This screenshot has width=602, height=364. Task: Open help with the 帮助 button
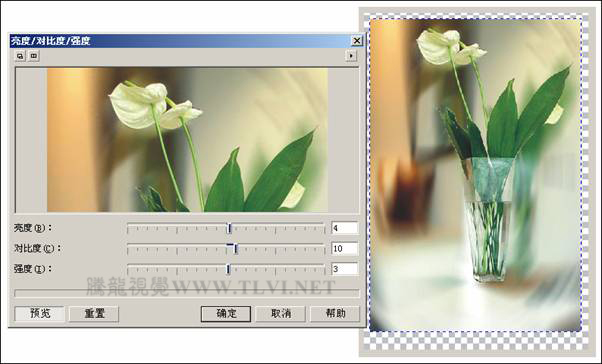(x=335, y=314)
